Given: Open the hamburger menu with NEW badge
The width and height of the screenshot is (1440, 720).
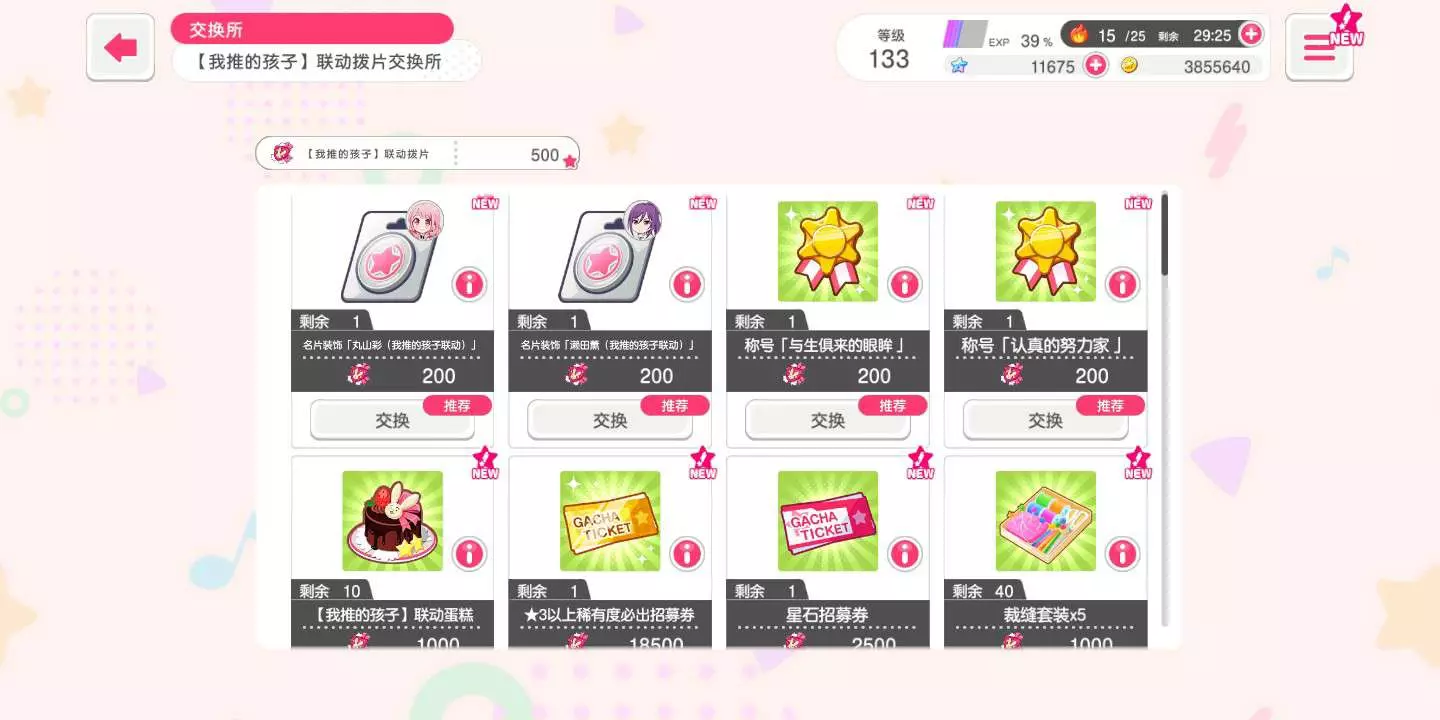Looking at the screenshot, I should coord(1319,47).
